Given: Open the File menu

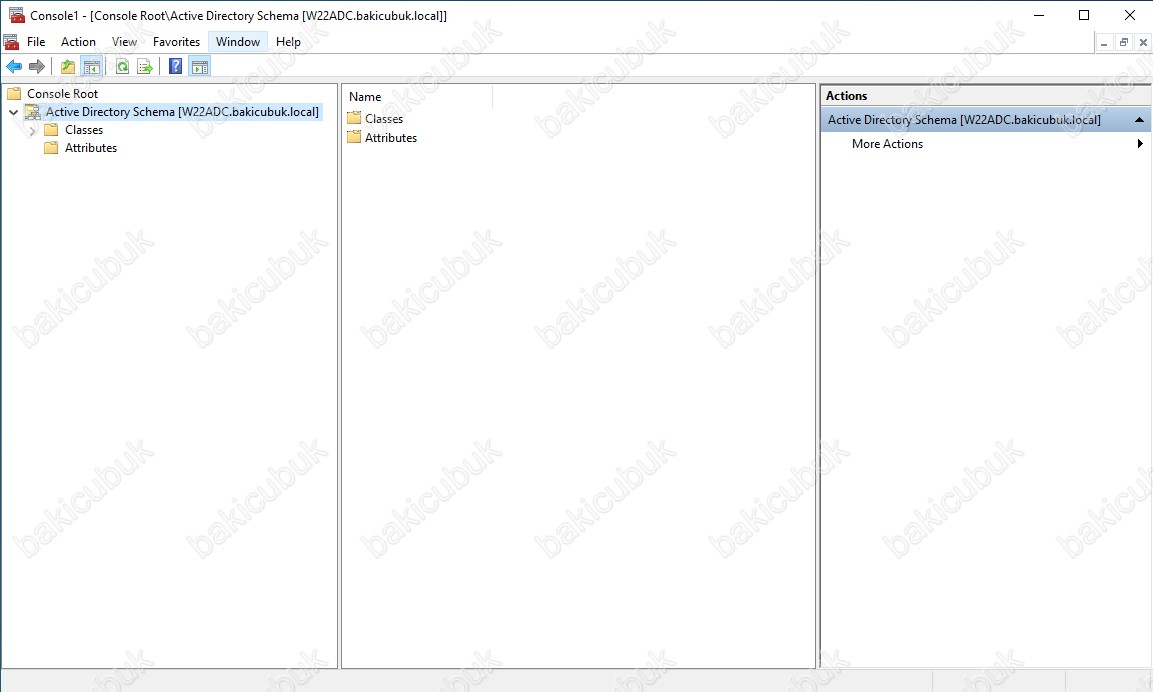Looking at the screenshot, I should 36,42.
